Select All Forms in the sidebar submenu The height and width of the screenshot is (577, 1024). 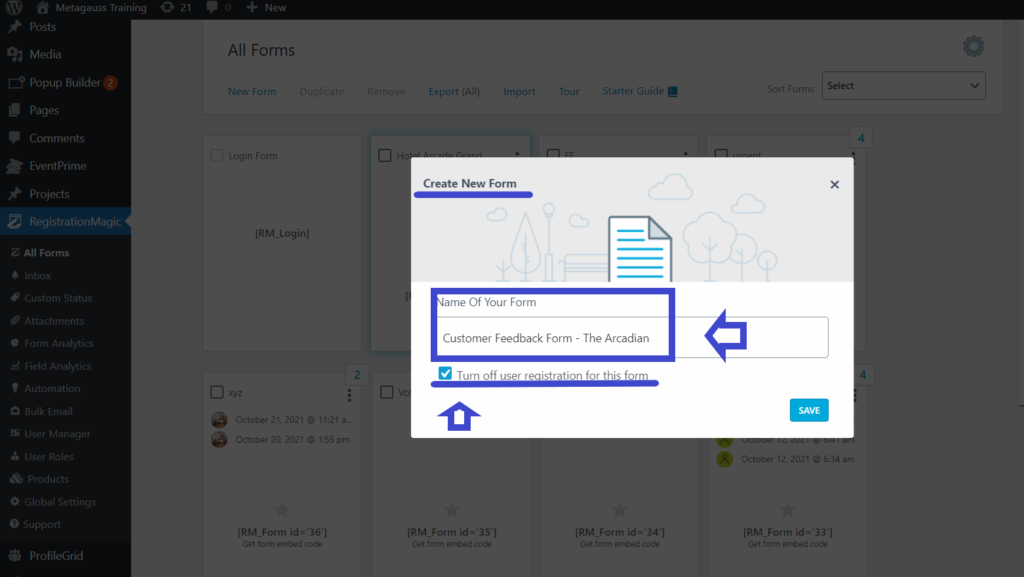click(45, 252)
